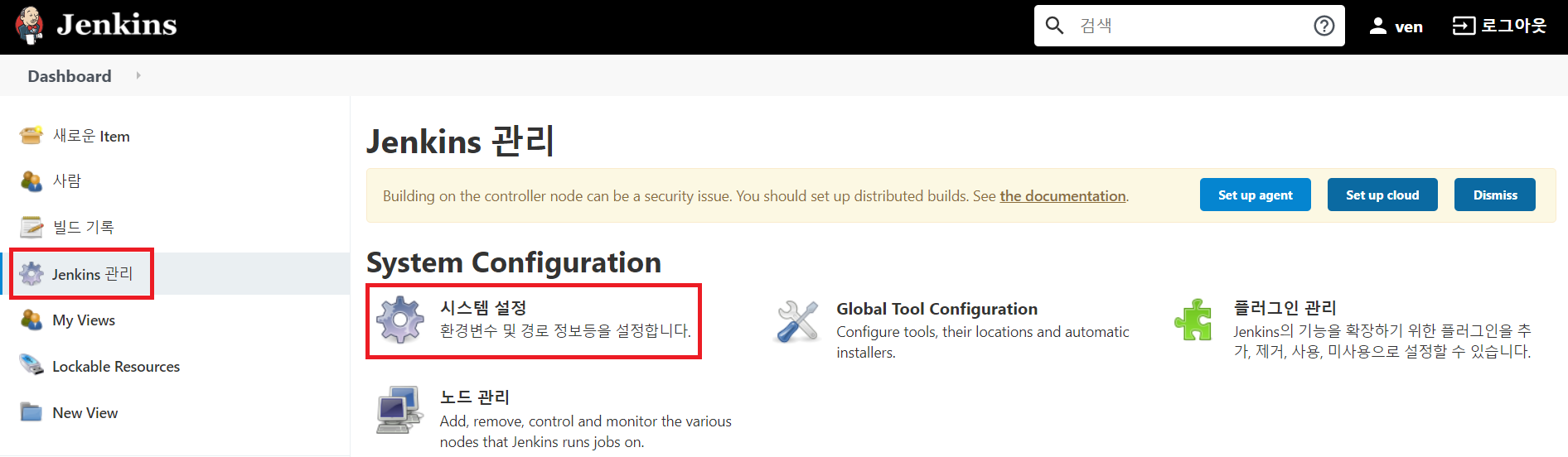Click the Set up agent button
The image size is (1568, 457).
coord(1255,195)
